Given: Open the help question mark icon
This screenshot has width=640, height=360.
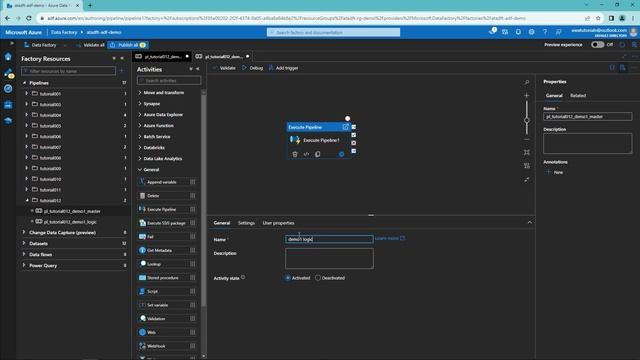Looking at the screenshot, I should coord(545,32).
